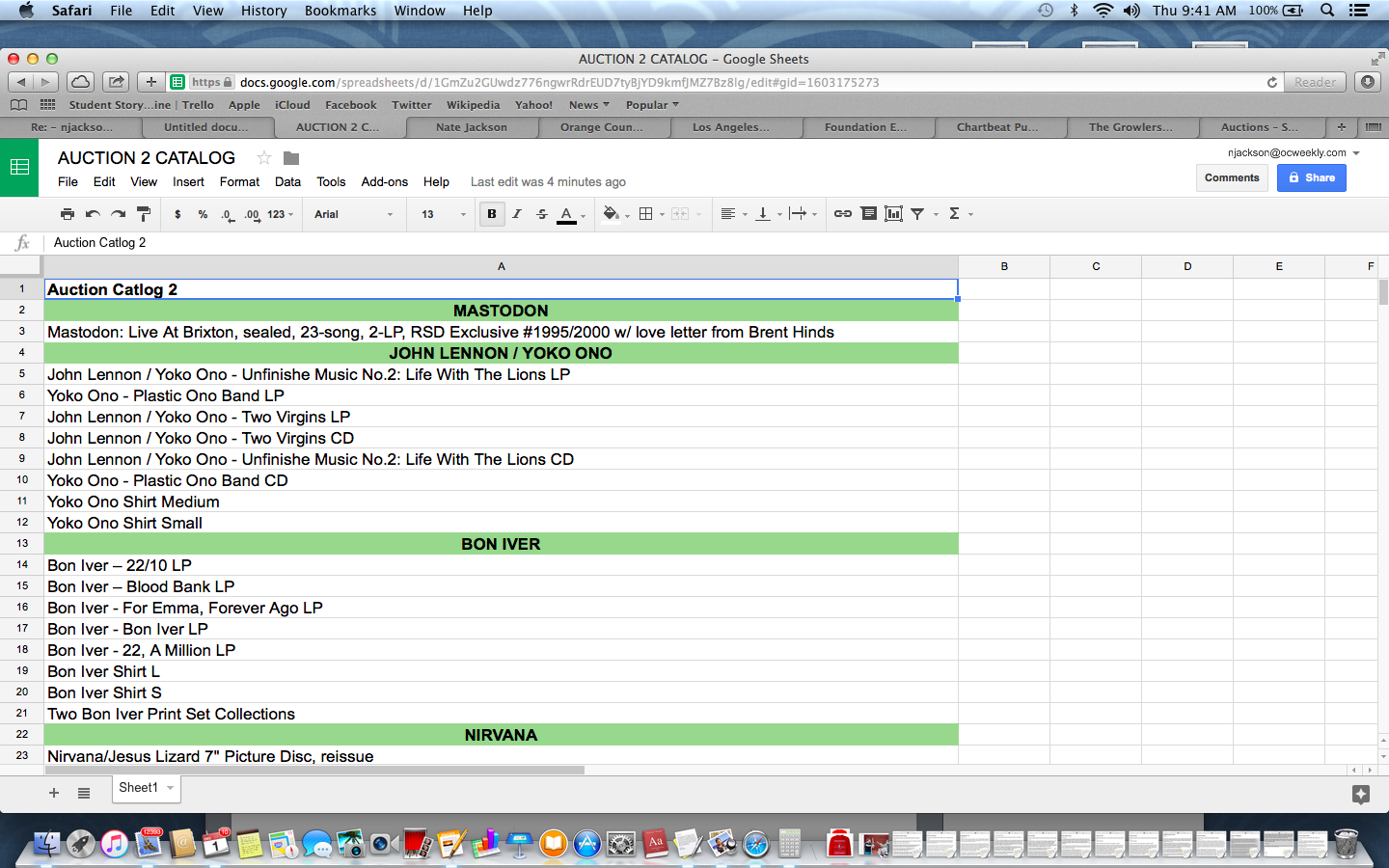1389x868 pixels.
Task: Click the blue Share button
Action: (x=1311, y=177)
